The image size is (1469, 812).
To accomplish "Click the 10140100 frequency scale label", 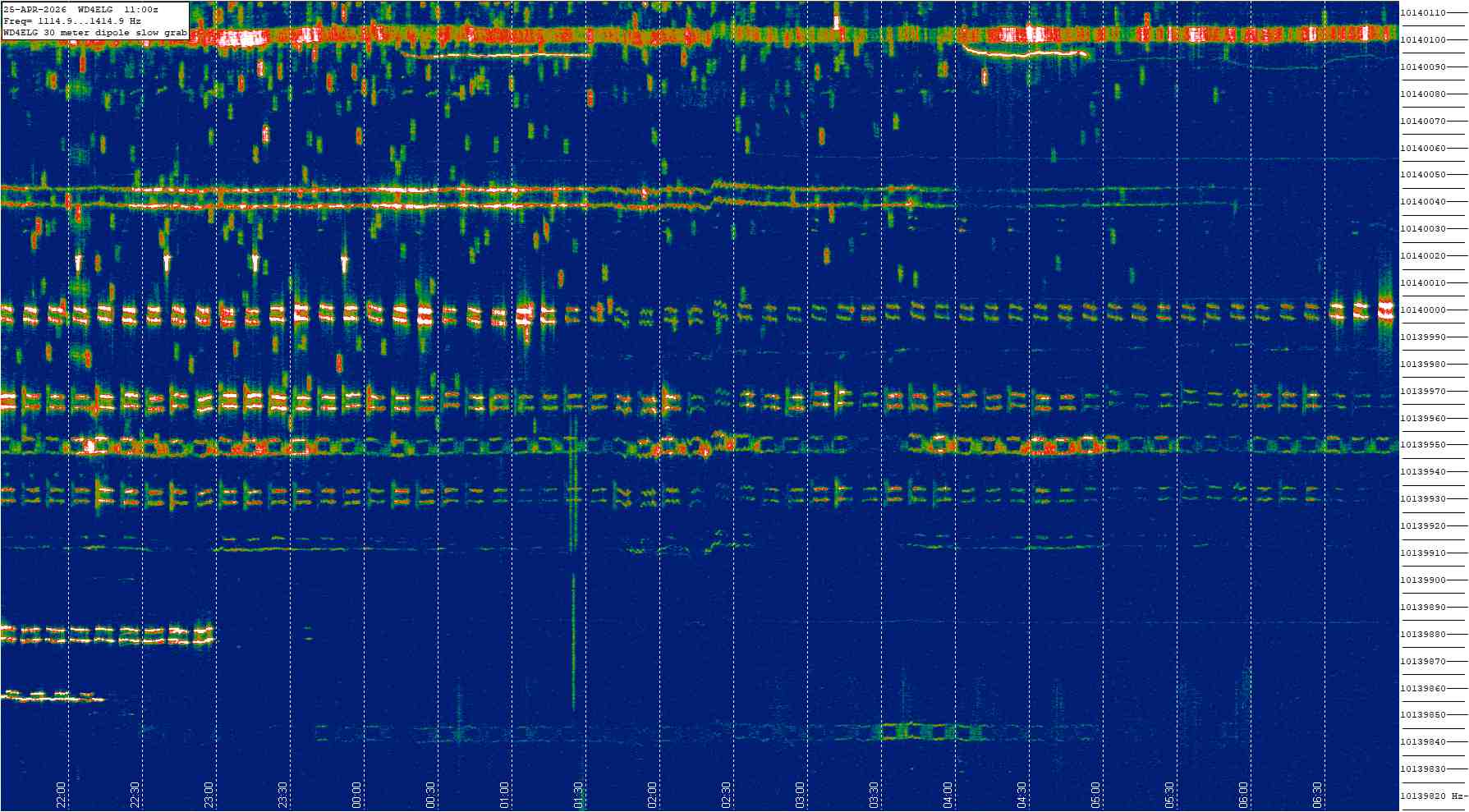I will [1423, 40].
